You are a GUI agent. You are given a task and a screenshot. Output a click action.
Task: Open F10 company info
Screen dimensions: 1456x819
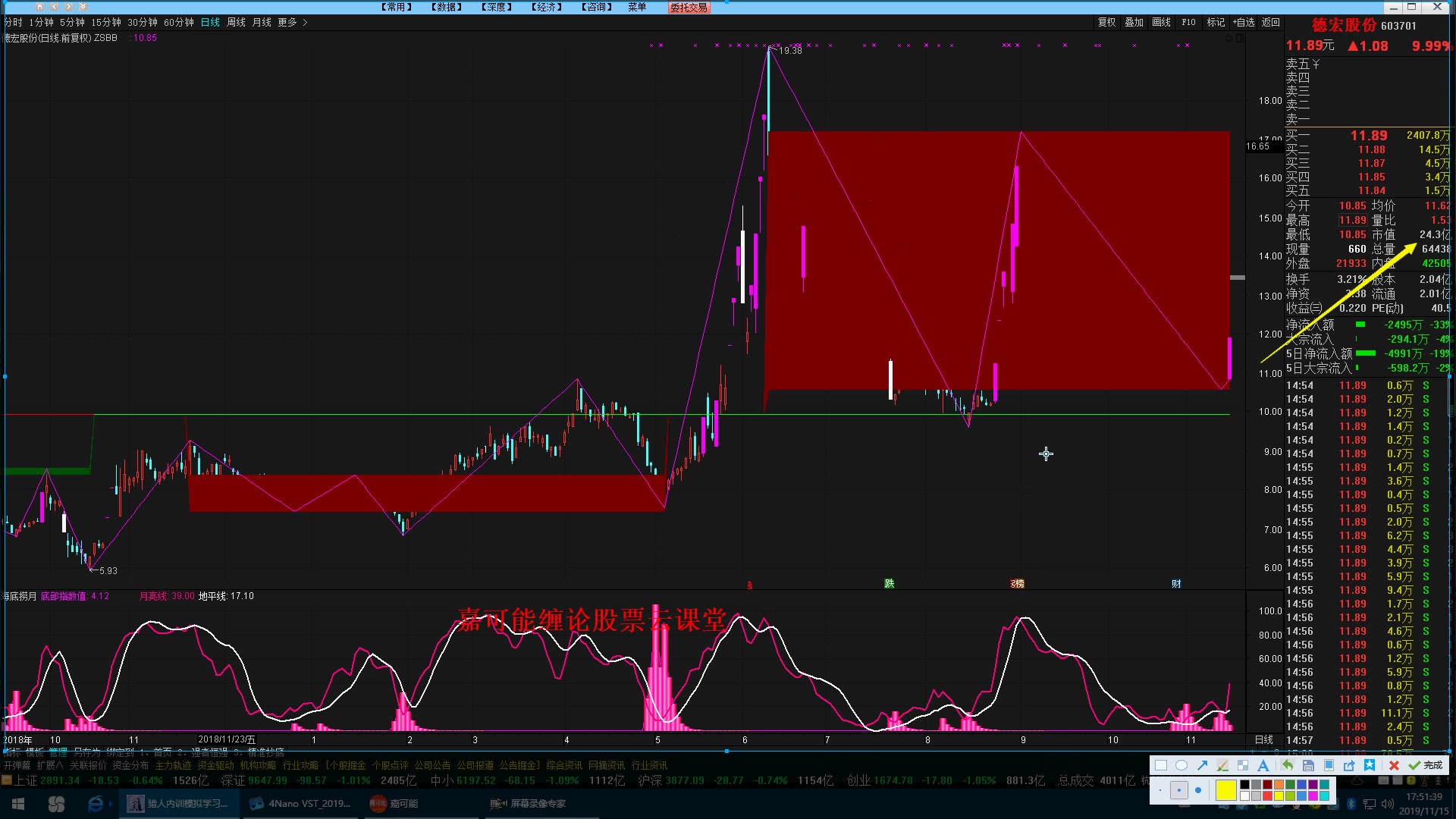pos(1188,23)
